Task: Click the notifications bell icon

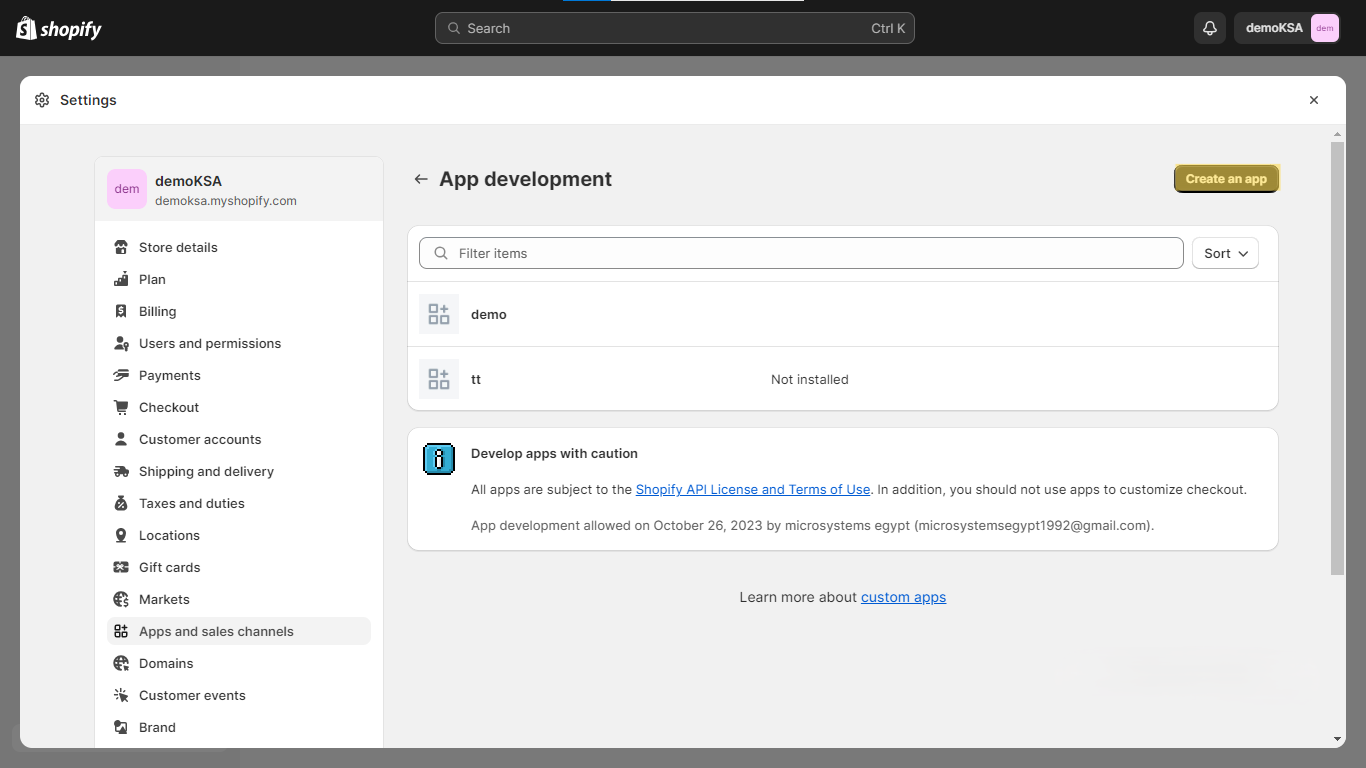Action: point(1209,28)
